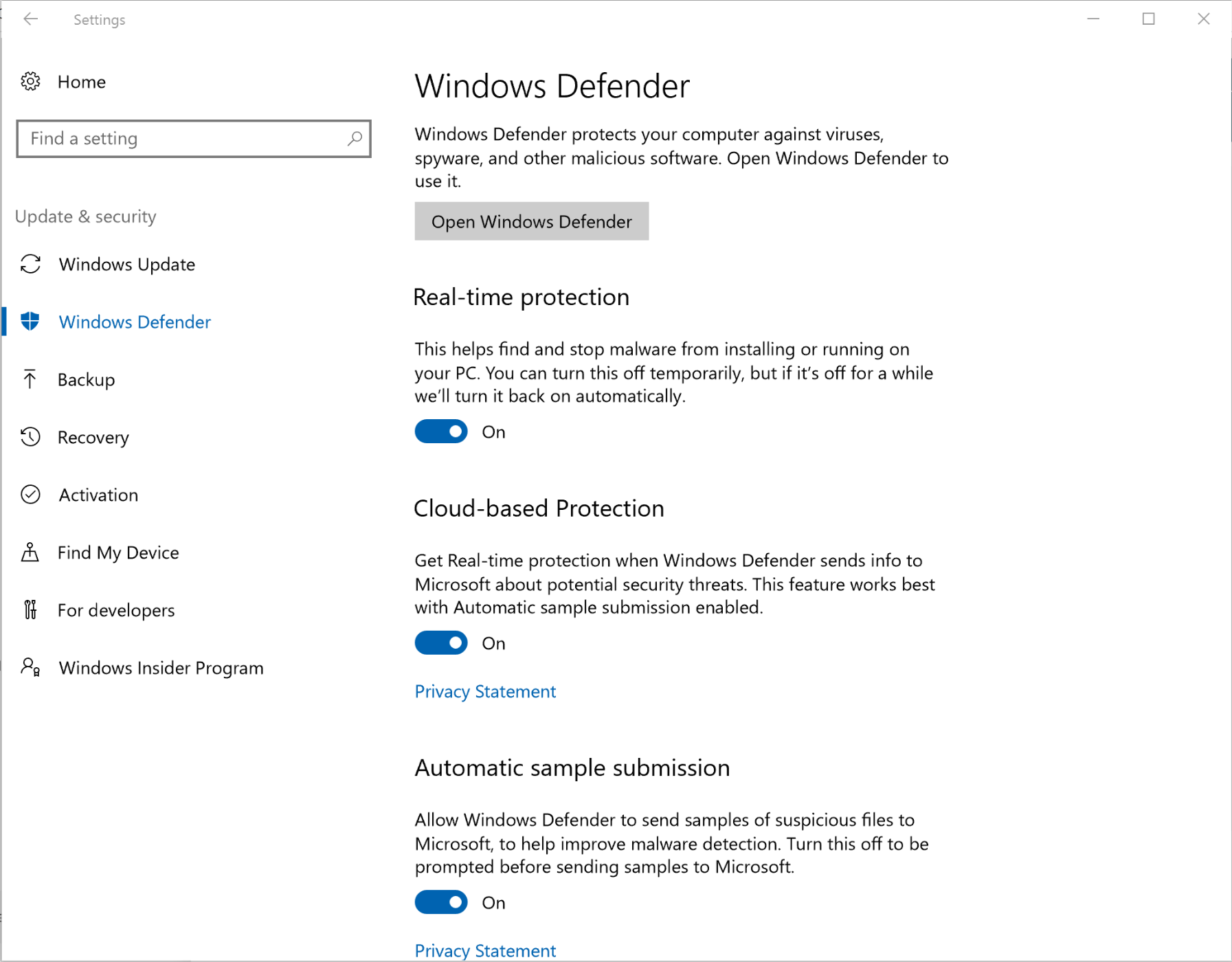Select Windows Update in sidebar
Screen dimensions: 1232x962
tap(127, 265)
